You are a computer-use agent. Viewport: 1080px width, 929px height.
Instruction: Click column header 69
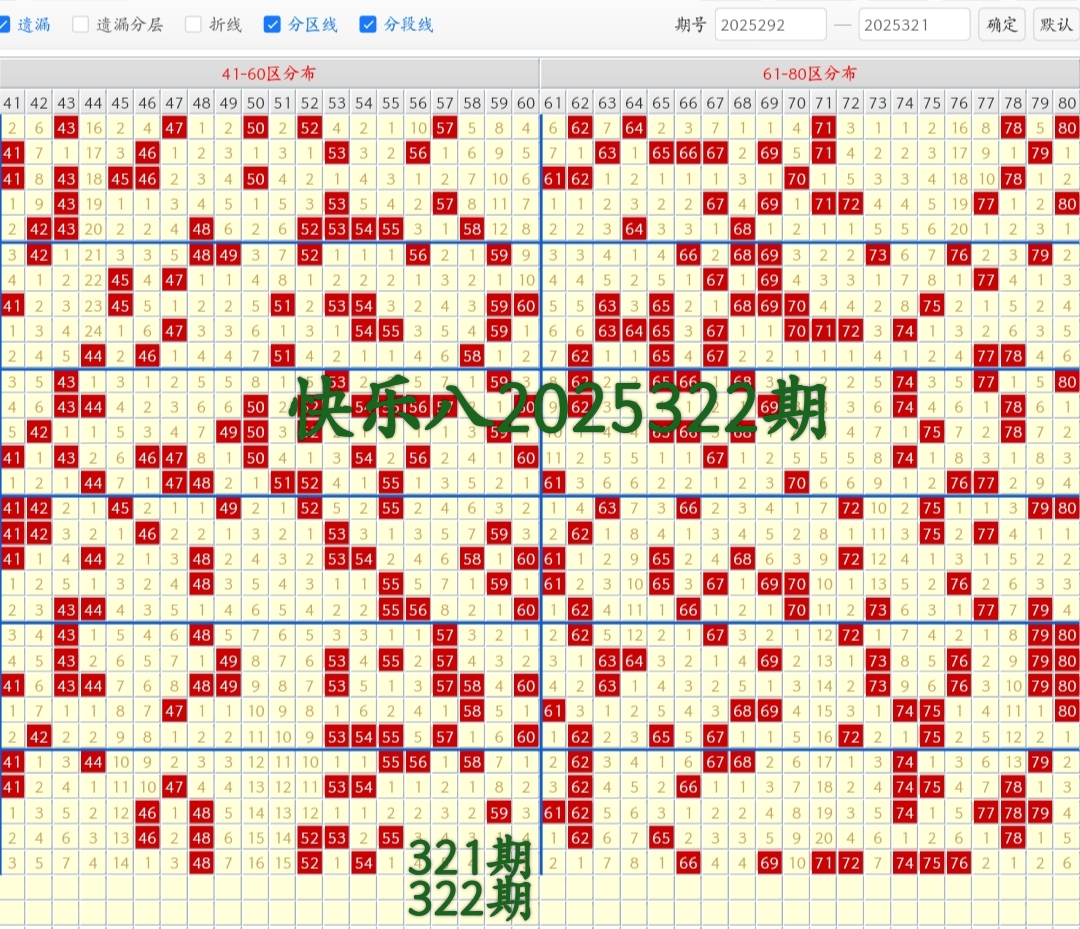coord(769,103)
